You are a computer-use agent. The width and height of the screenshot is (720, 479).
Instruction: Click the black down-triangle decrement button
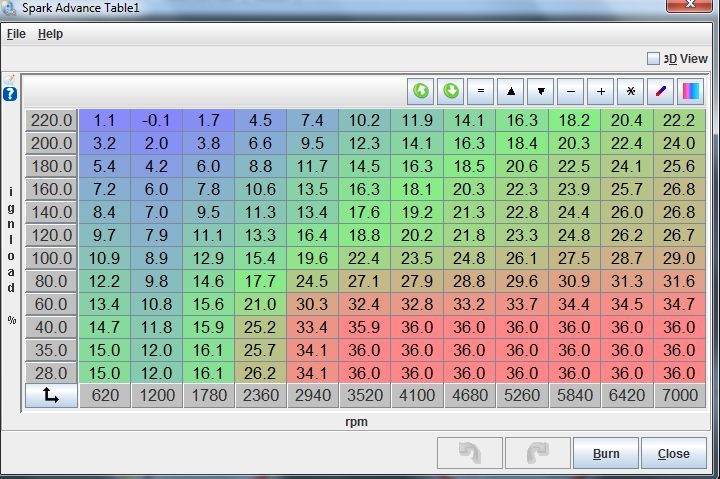pyautogui.click(x=541, y=91)
